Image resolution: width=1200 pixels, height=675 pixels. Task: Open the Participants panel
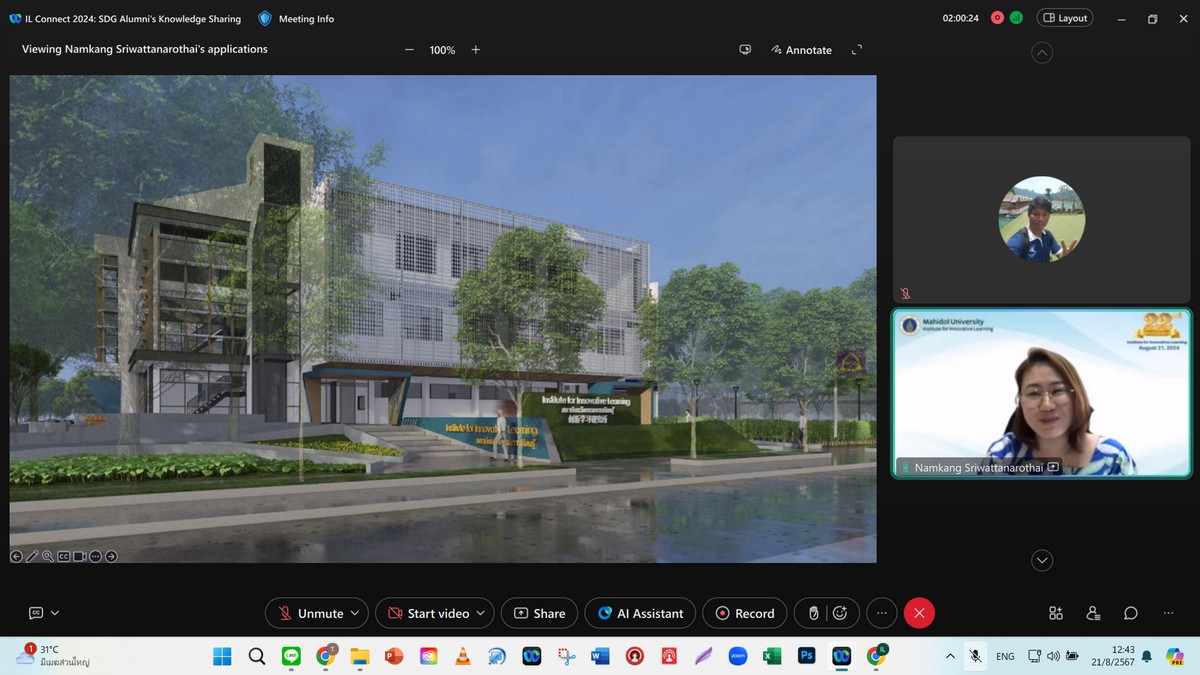[1093, 613]
